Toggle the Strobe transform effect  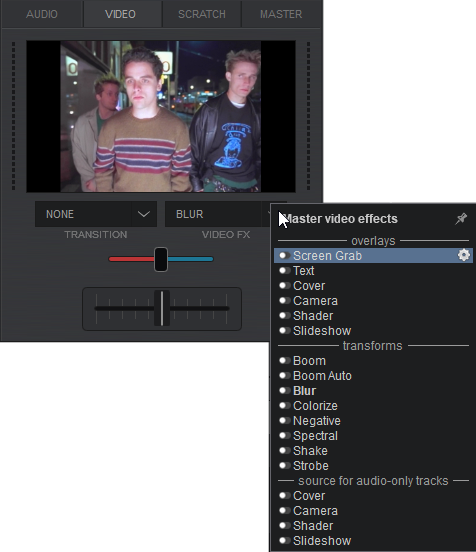(284, 465)
